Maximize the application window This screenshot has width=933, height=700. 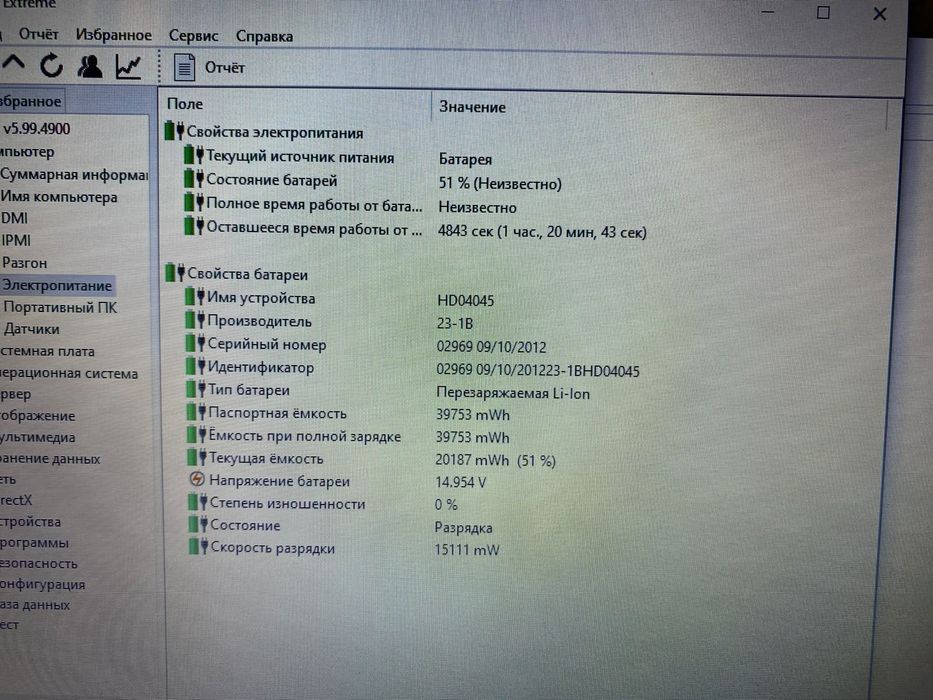click(x=823, y=12)
